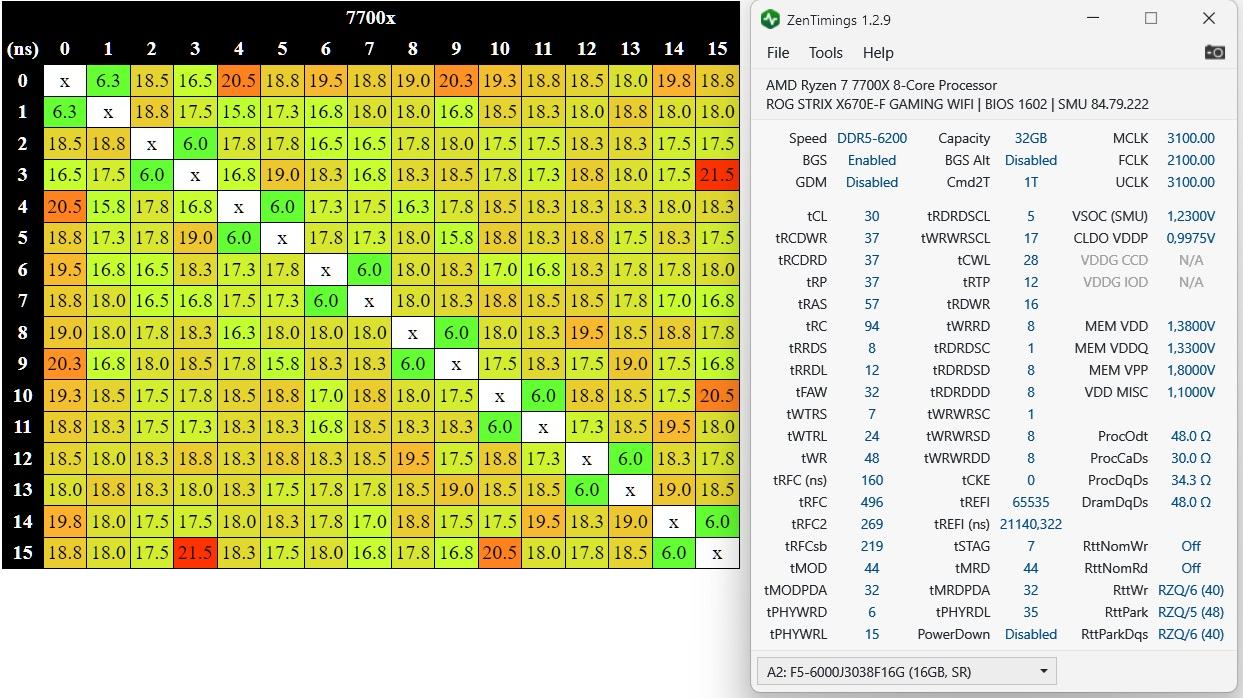Select the ProcOdt value 48.0 Ω

coord(1191,436)
